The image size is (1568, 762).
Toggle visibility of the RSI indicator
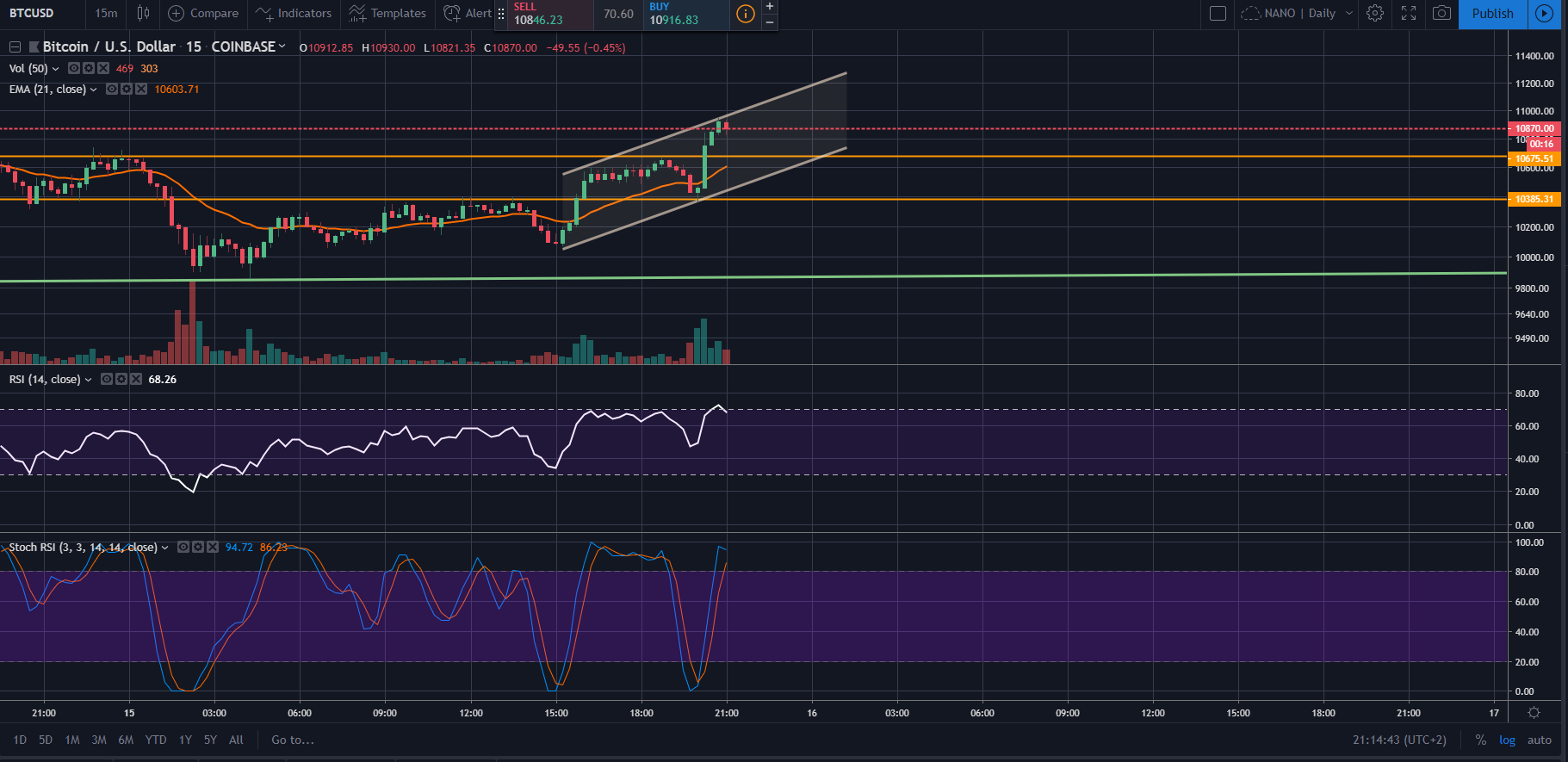(107, 379)
